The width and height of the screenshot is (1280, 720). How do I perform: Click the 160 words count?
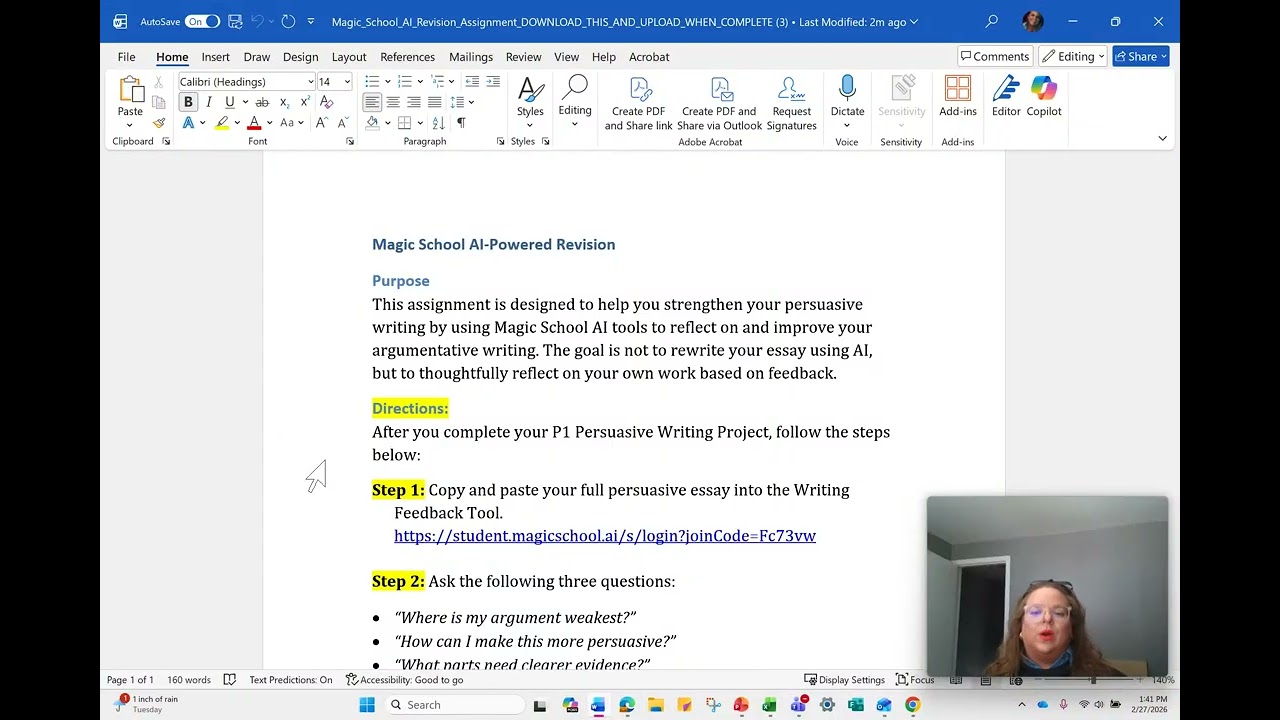tap(189, 680)
